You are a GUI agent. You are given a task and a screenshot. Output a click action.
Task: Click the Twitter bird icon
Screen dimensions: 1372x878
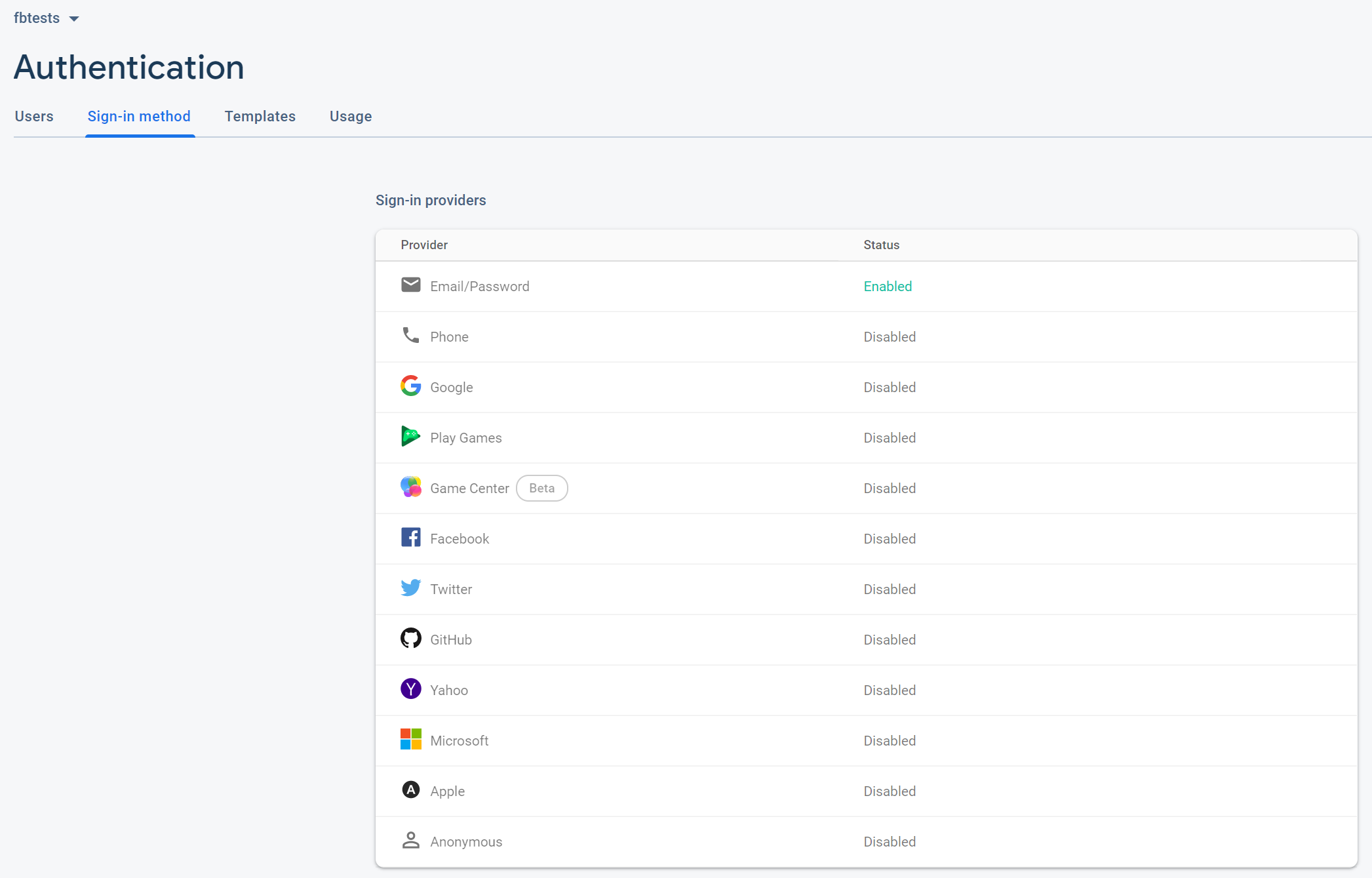point(410,588)
